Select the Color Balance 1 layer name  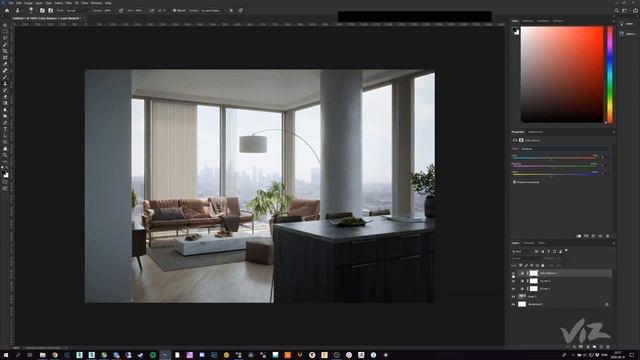[x=548, y=273]
